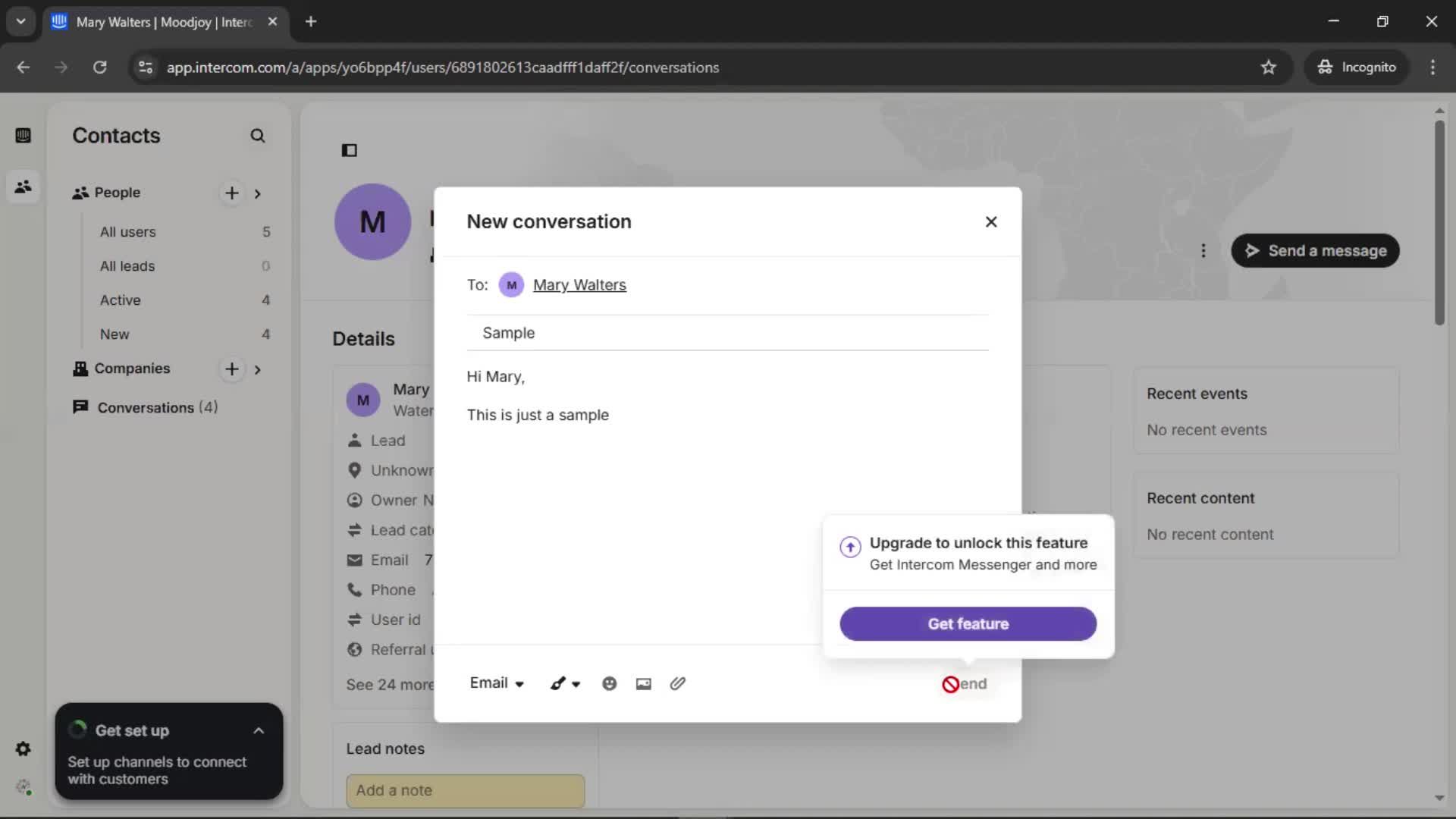Expand Companies section chevron
Screen dimensions: 1456x819
(258, 369)
